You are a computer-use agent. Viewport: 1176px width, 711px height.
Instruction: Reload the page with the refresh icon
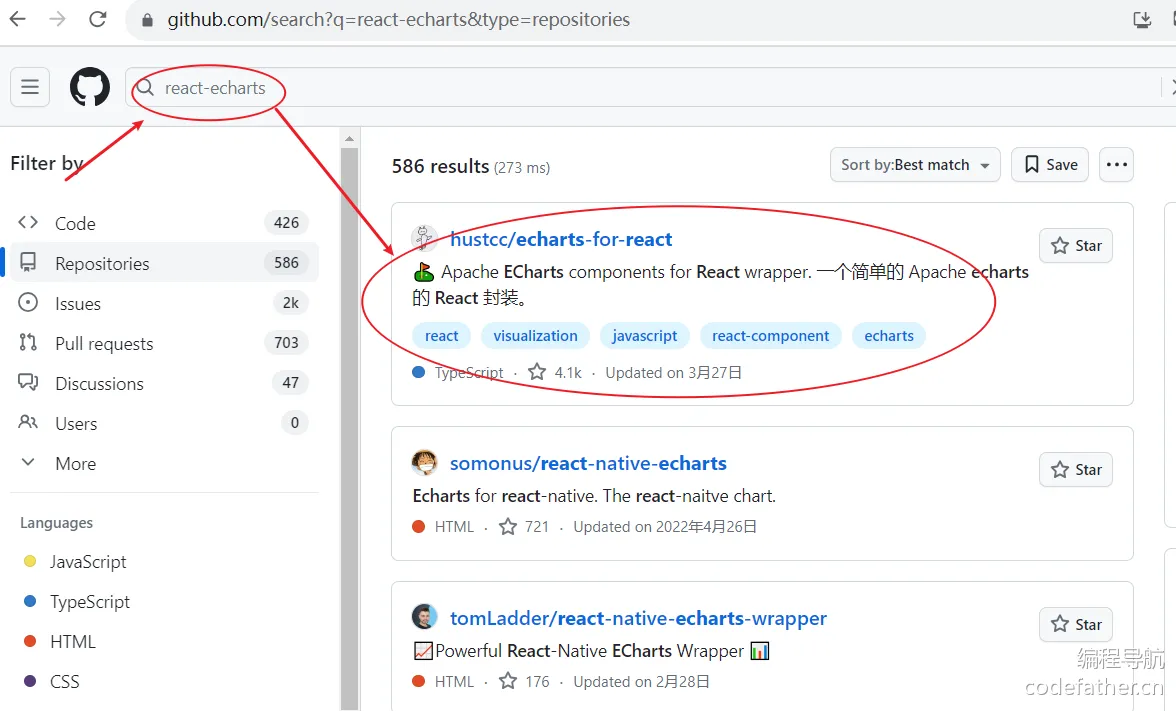(98, 20)
